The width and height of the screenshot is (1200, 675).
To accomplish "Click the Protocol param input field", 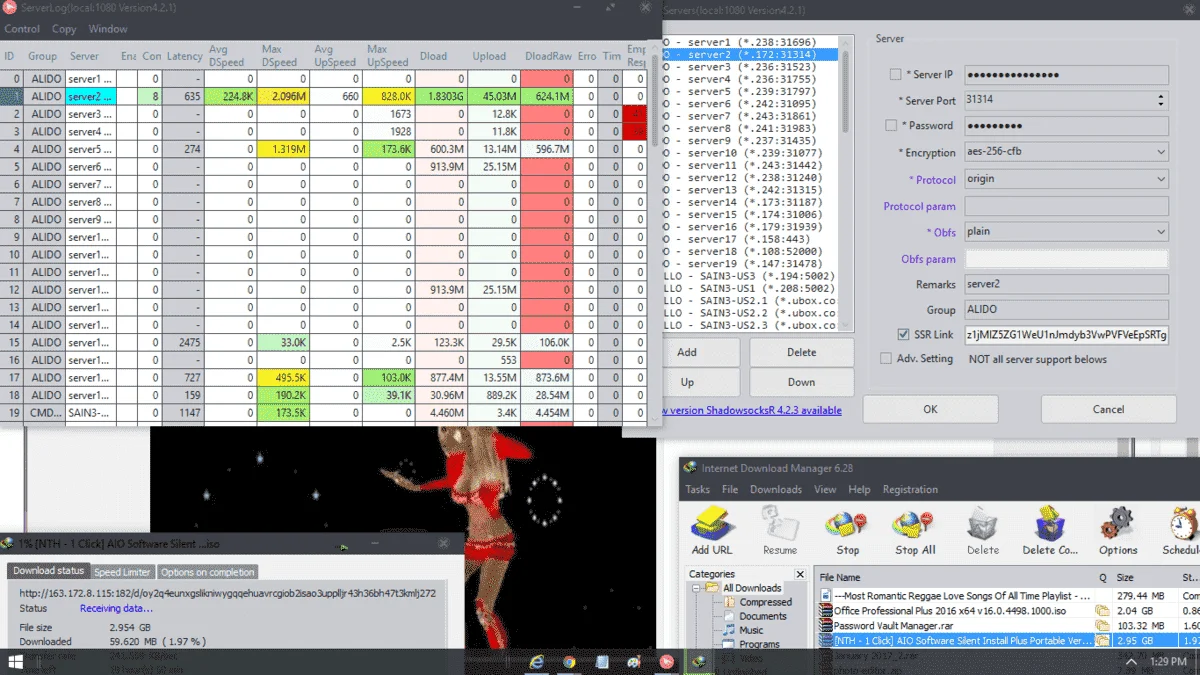I will pyautogui.click(x=1066, y=206).
